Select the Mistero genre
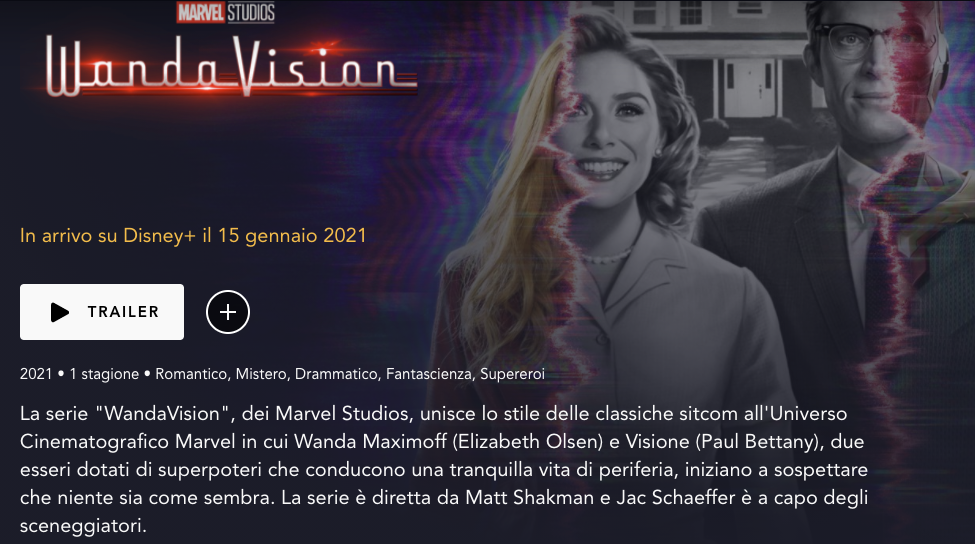 click(x=261, y=374)
